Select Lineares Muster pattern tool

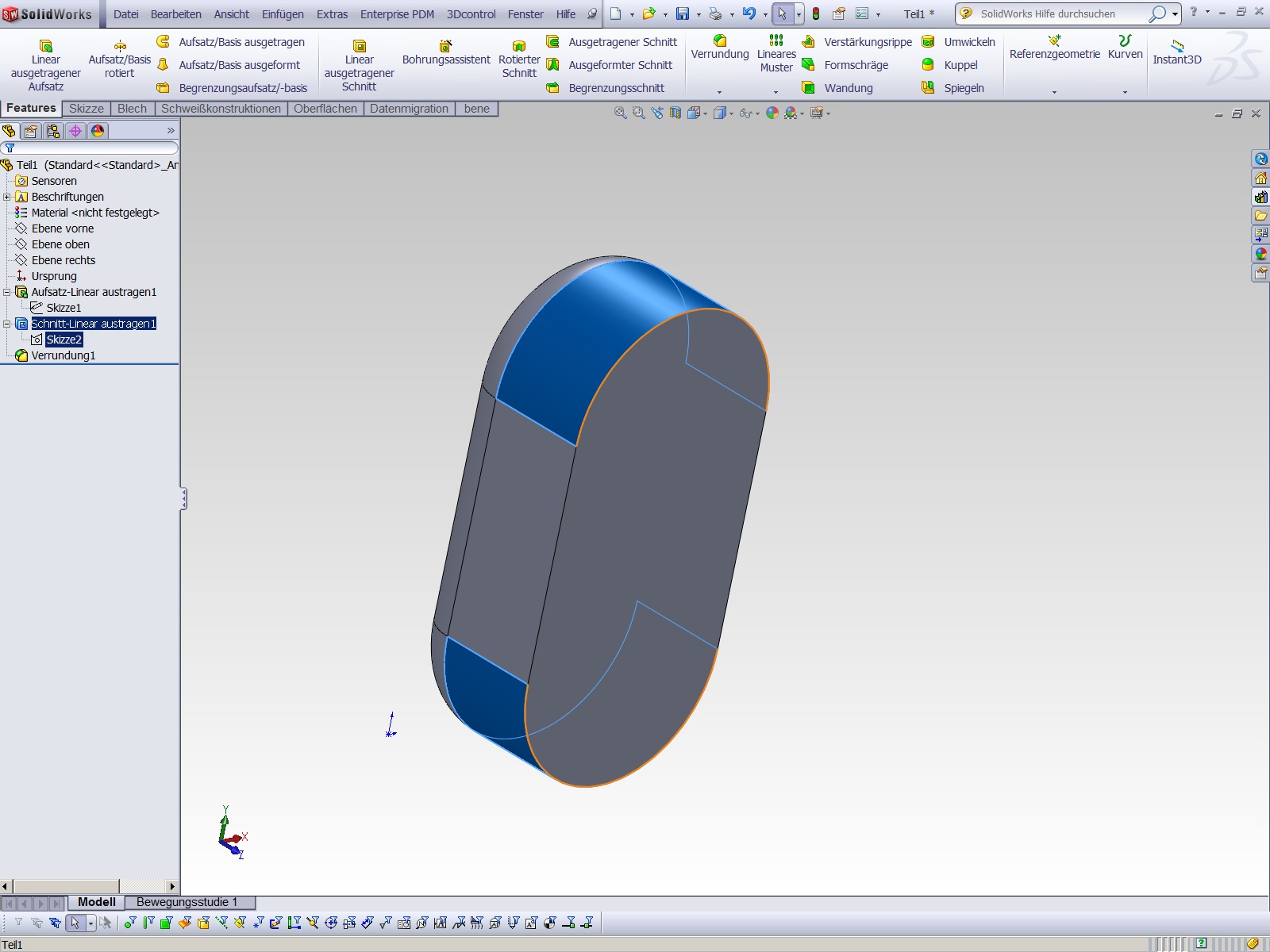click(x=776, y=53)
